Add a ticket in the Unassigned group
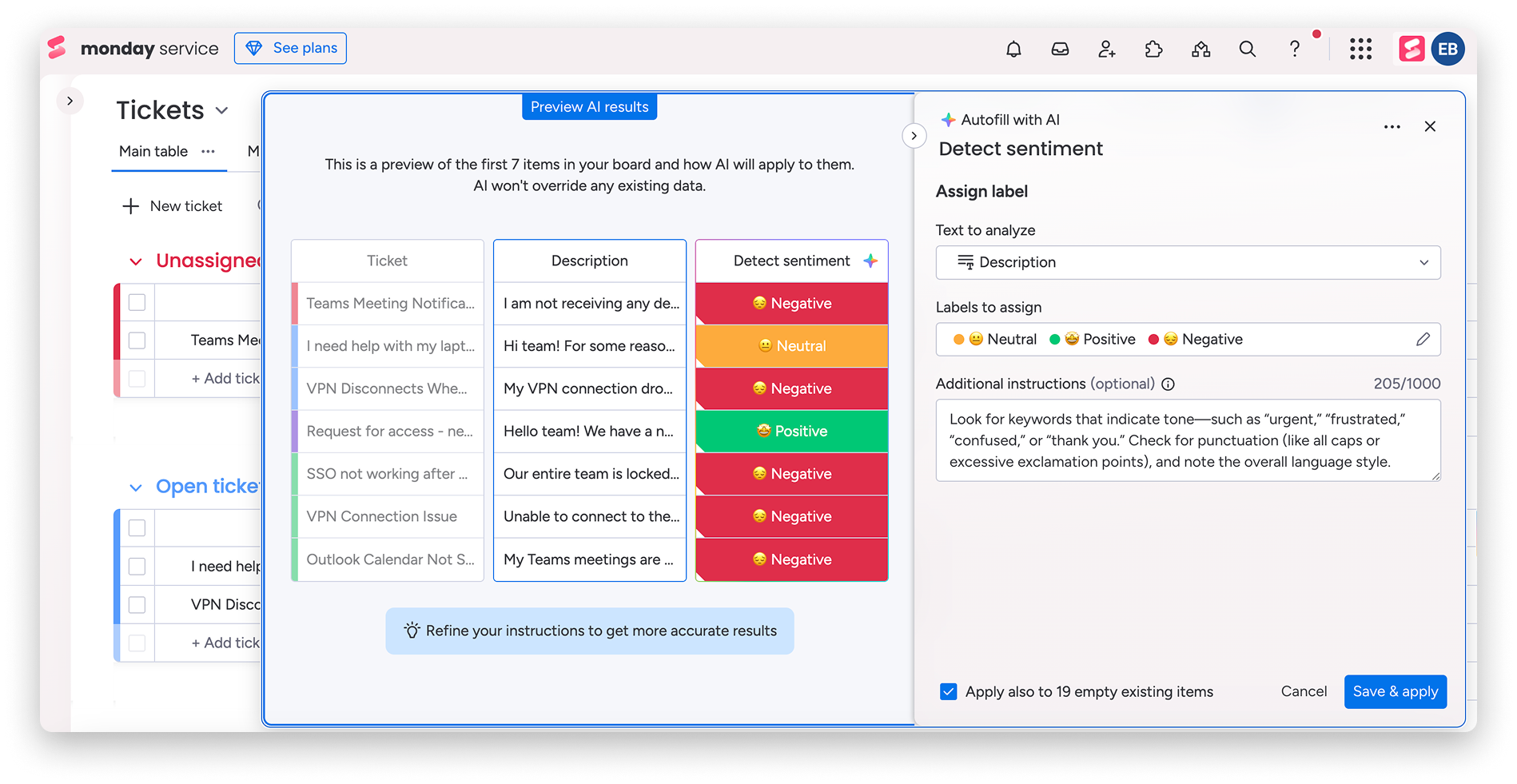Viewport: 1517px width, 784px height. (x=225, y=379)
